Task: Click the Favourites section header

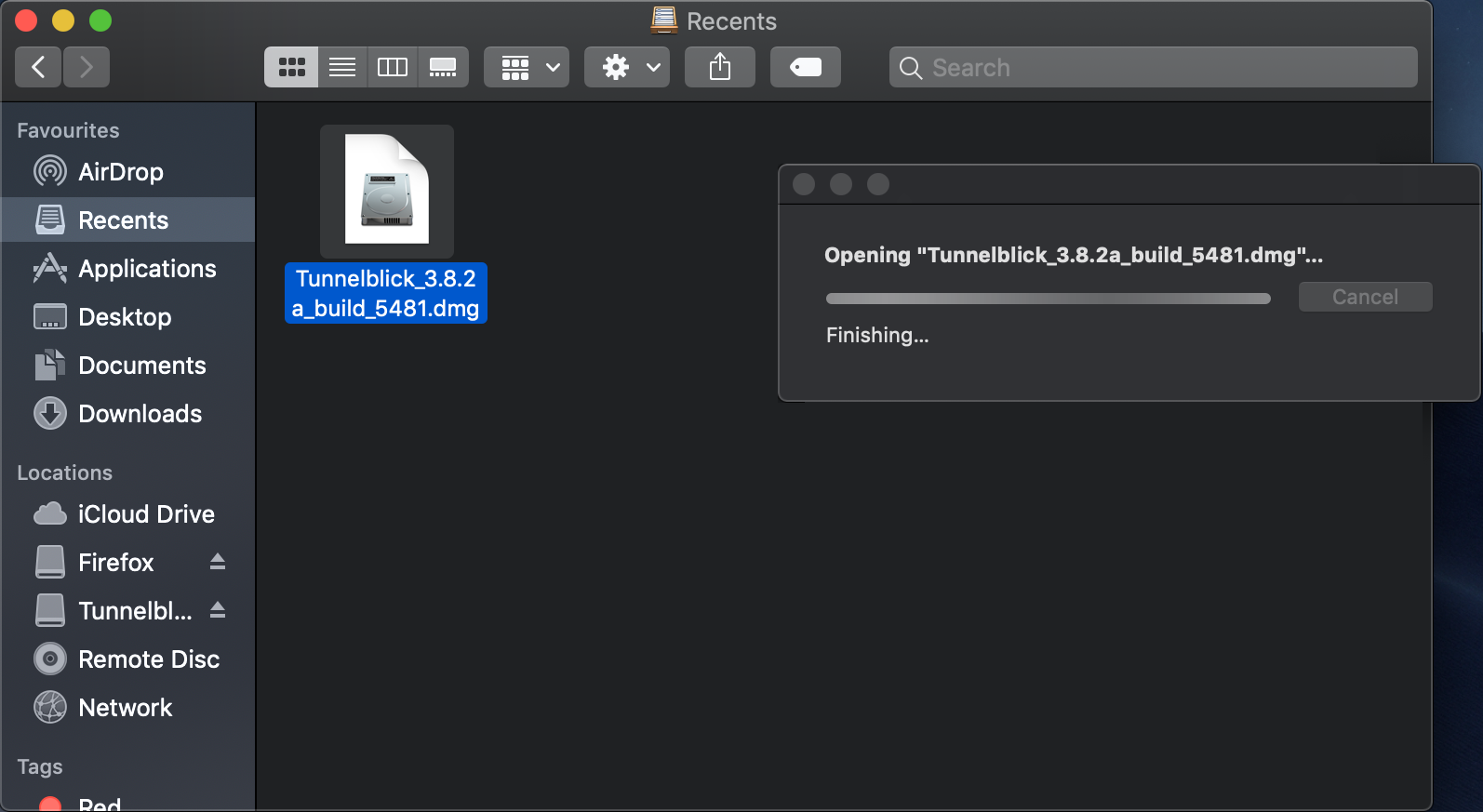Action: 68,130
